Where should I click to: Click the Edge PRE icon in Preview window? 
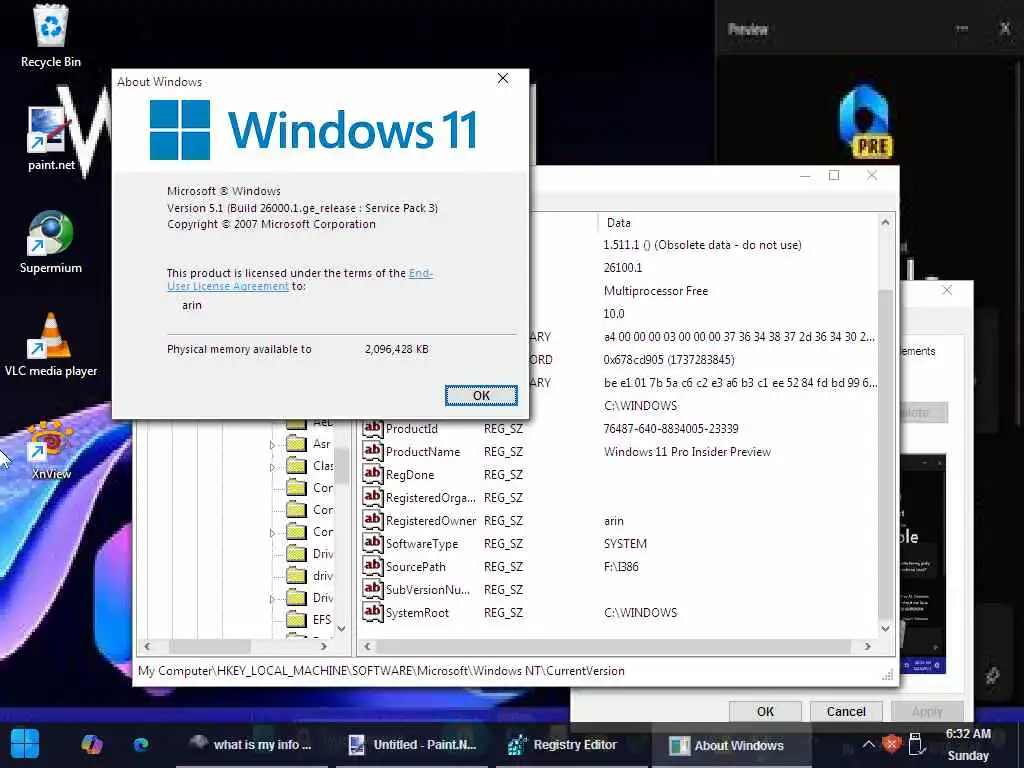(x=865, y=121)
